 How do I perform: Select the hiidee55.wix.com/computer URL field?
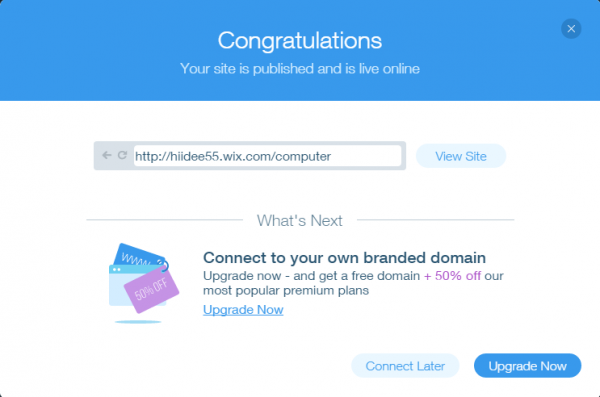coord(267,156)
